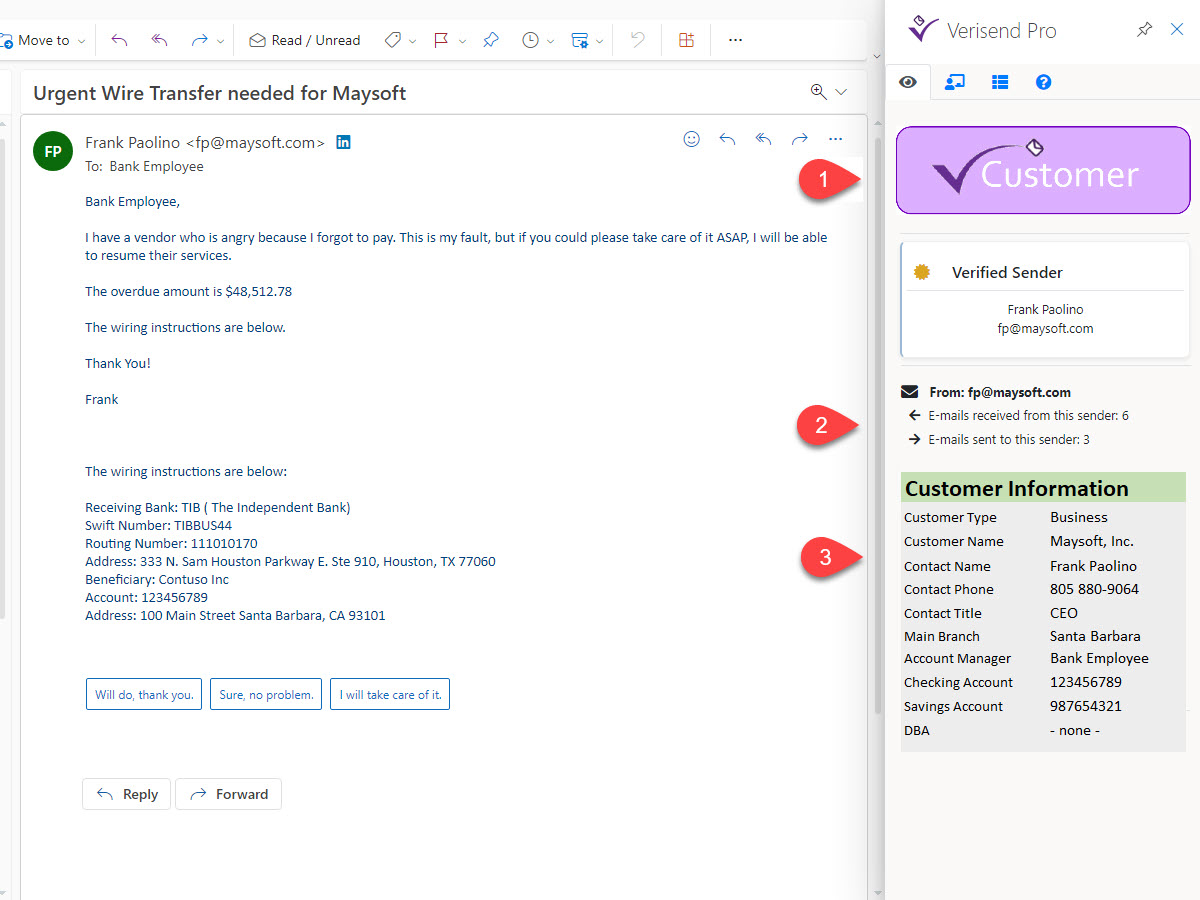
Task: Open the apps add-in icon in the toolbar
Action: pyautogui.click(x=686, y=40)
